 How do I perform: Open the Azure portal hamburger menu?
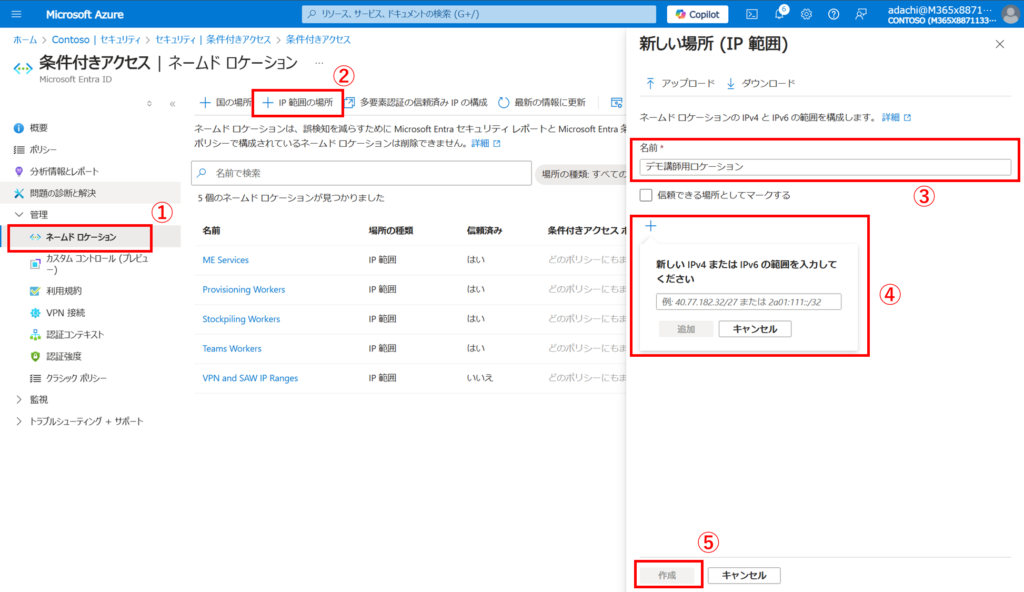coord(16,14)
